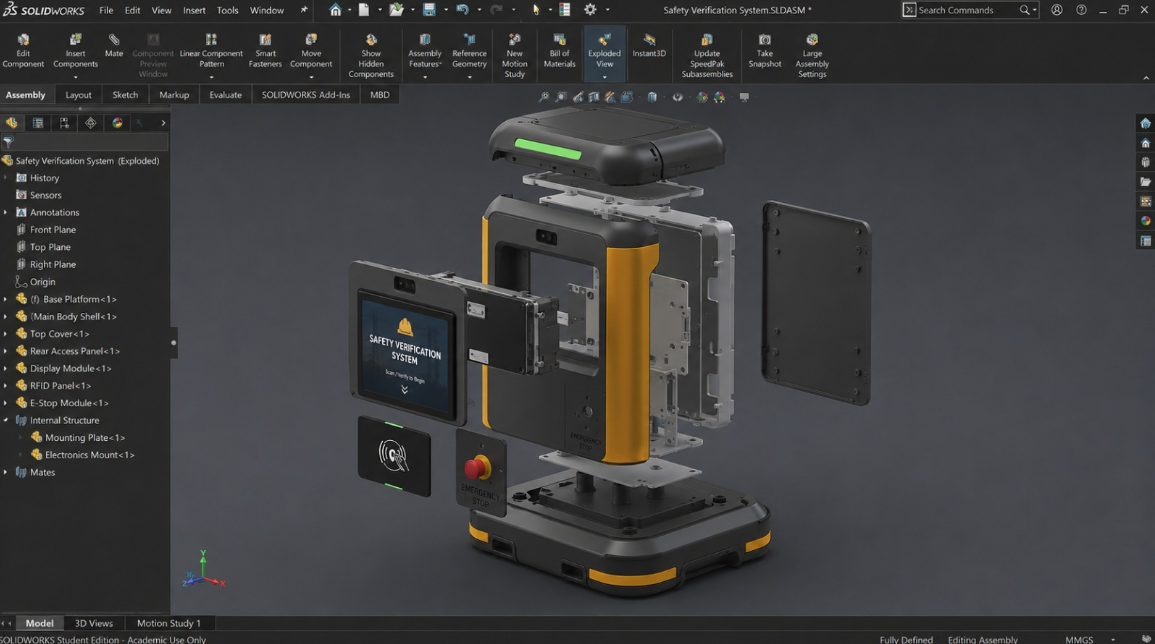Click the Open file icon
Image resolution: width=1155 pixels, height=644 pixels.
pyautogui.click(x=396, y=10)
